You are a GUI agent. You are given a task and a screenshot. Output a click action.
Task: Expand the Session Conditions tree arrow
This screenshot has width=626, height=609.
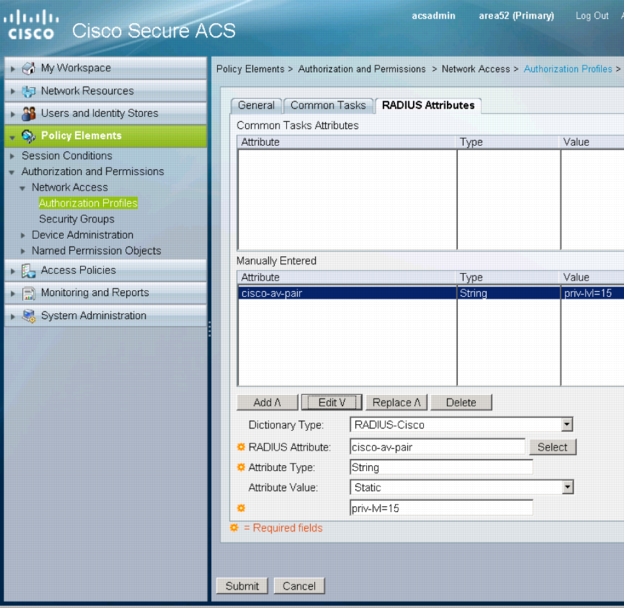(x=12, y=156)
